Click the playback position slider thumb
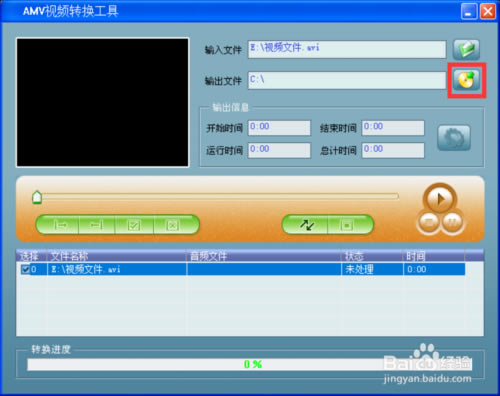 [37, 197]
